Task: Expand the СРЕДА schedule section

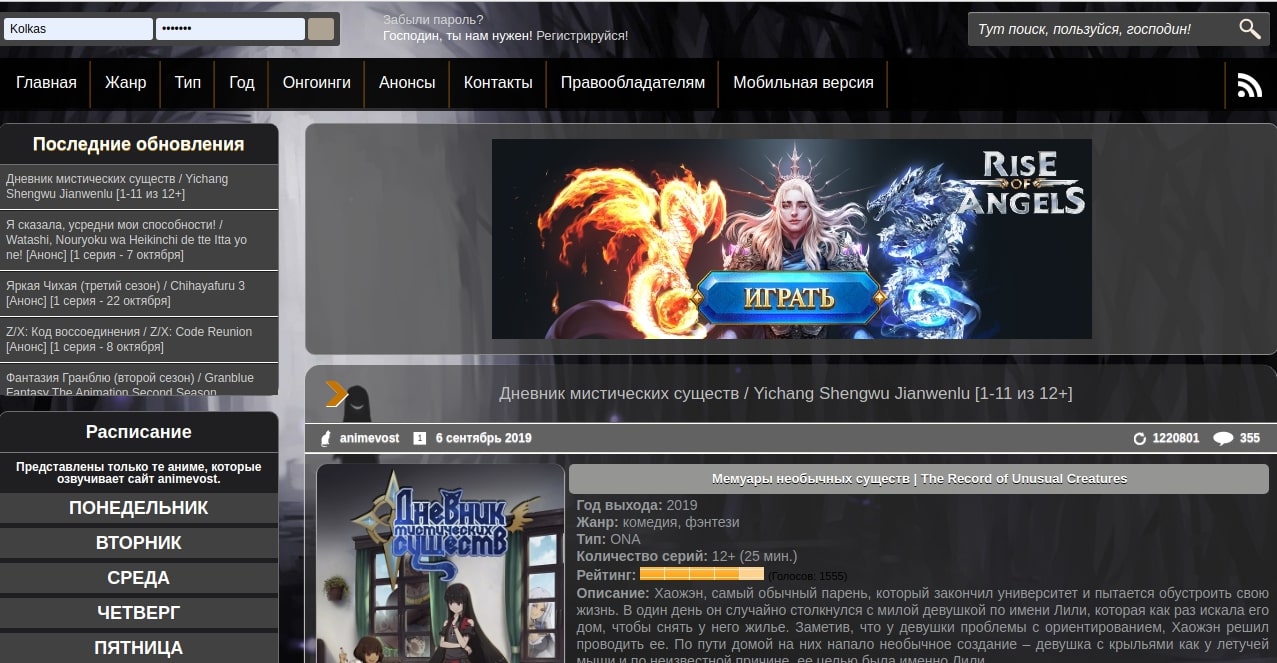Action: (139, 578)
